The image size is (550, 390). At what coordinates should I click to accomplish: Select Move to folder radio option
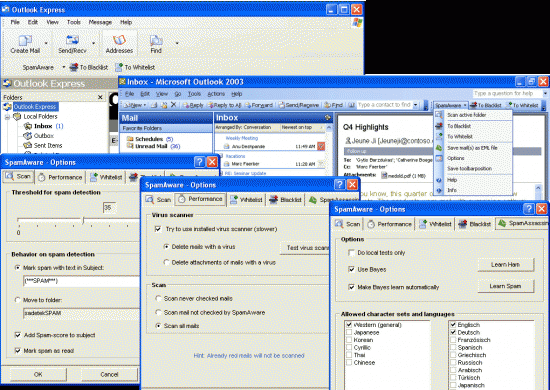point(18,300)
